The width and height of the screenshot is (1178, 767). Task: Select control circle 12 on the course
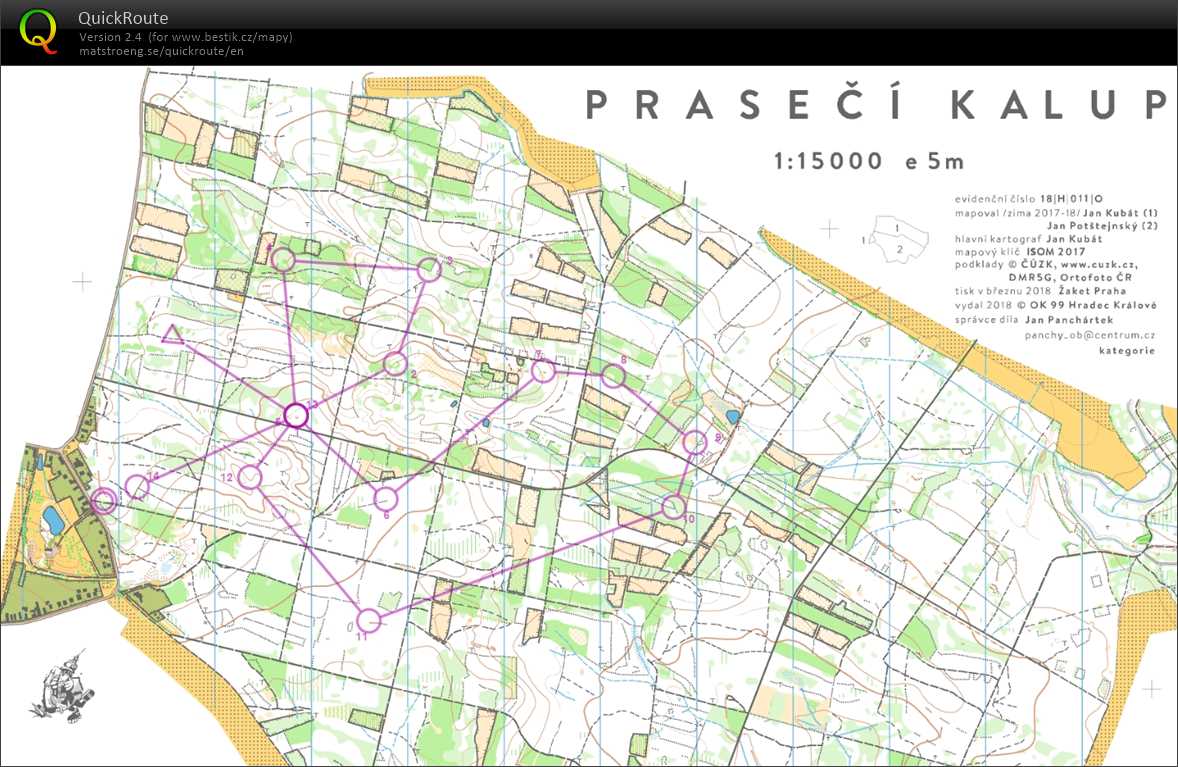point(250,477)
